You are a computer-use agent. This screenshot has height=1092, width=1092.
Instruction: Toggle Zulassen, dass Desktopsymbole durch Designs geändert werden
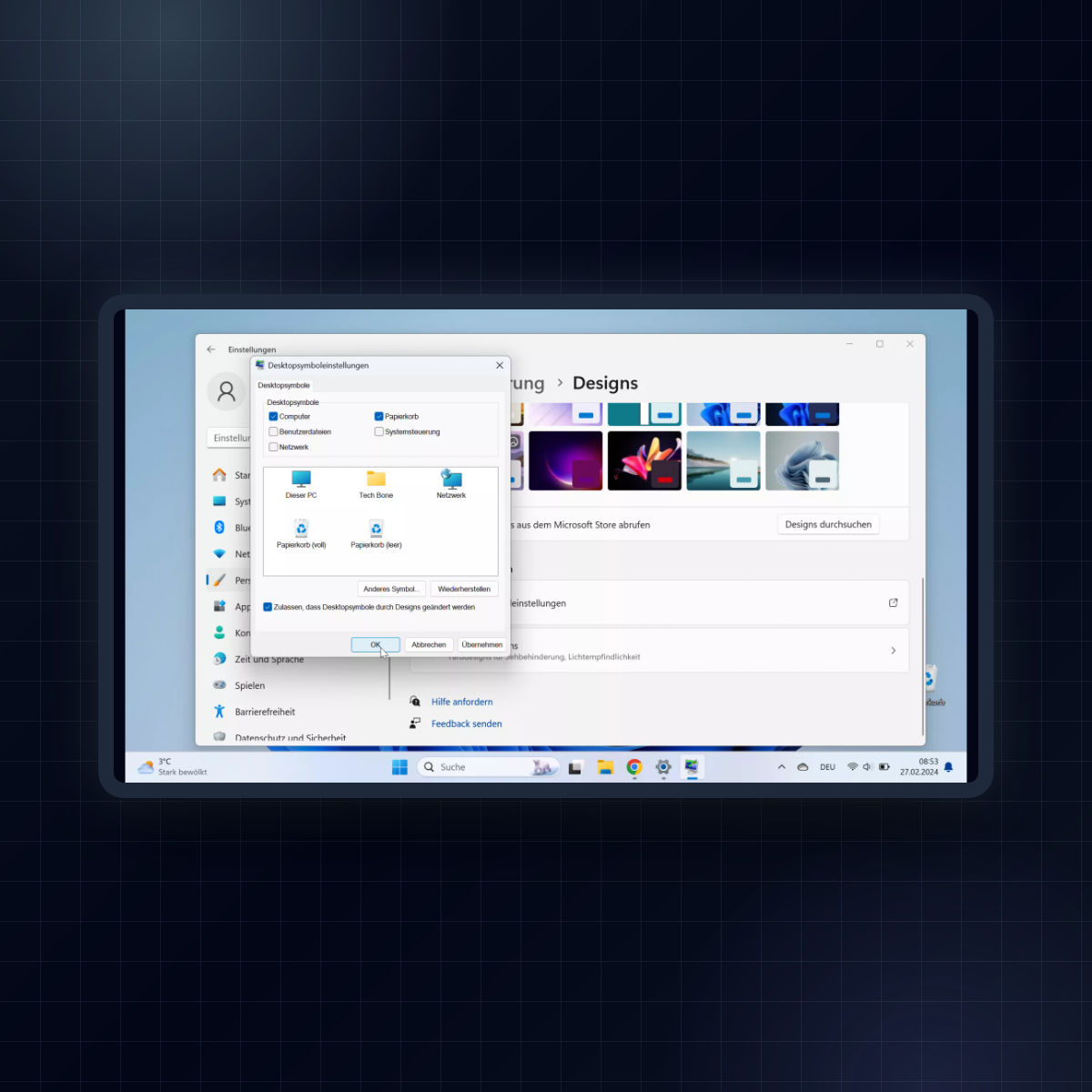pyautogui.click(x=268, y=607)
